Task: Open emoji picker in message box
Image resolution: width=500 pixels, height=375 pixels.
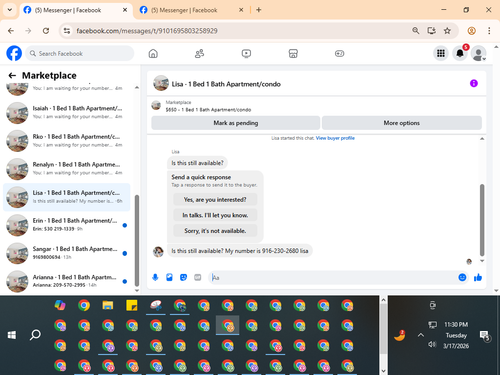Action: [462, 277]
